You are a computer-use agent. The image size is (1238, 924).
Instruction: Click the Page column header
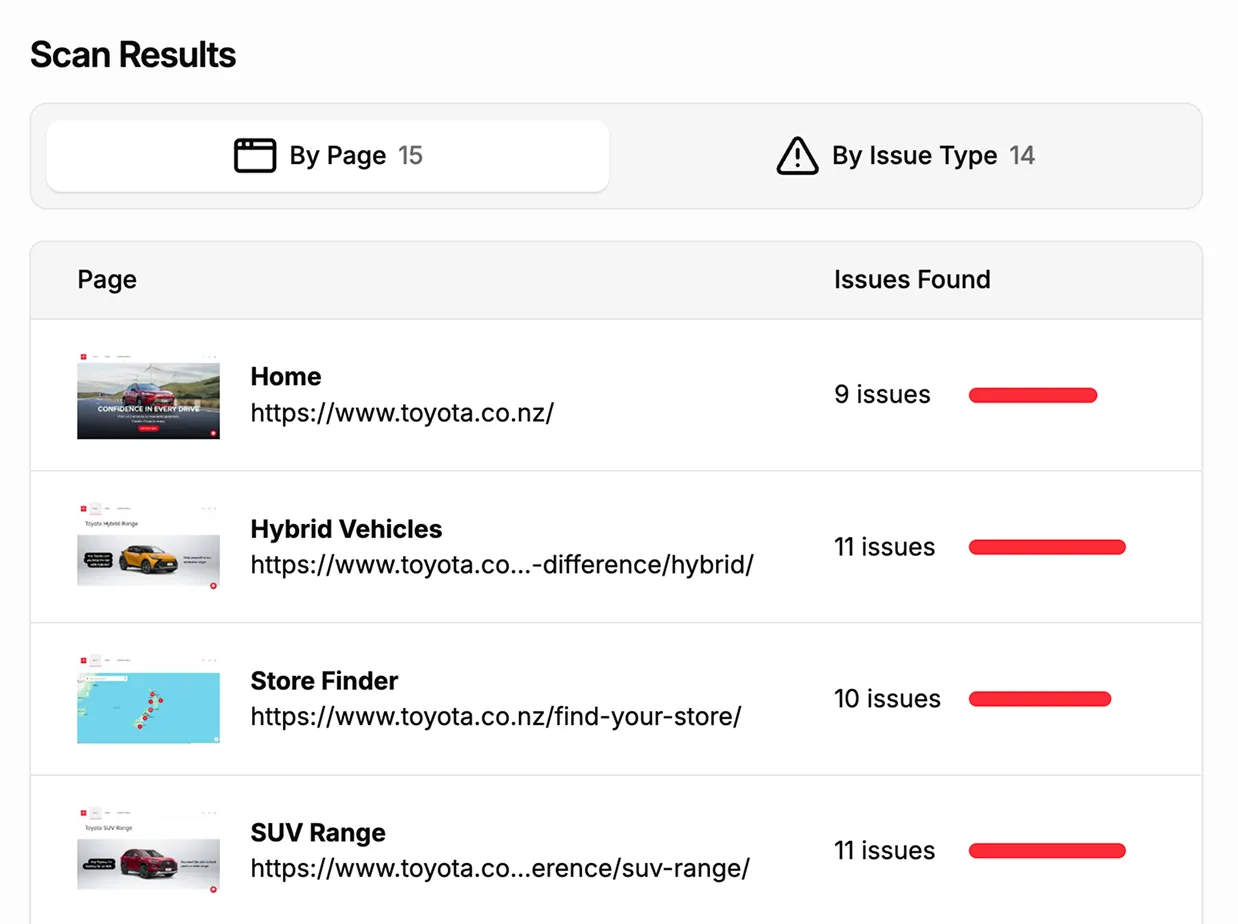106,280
